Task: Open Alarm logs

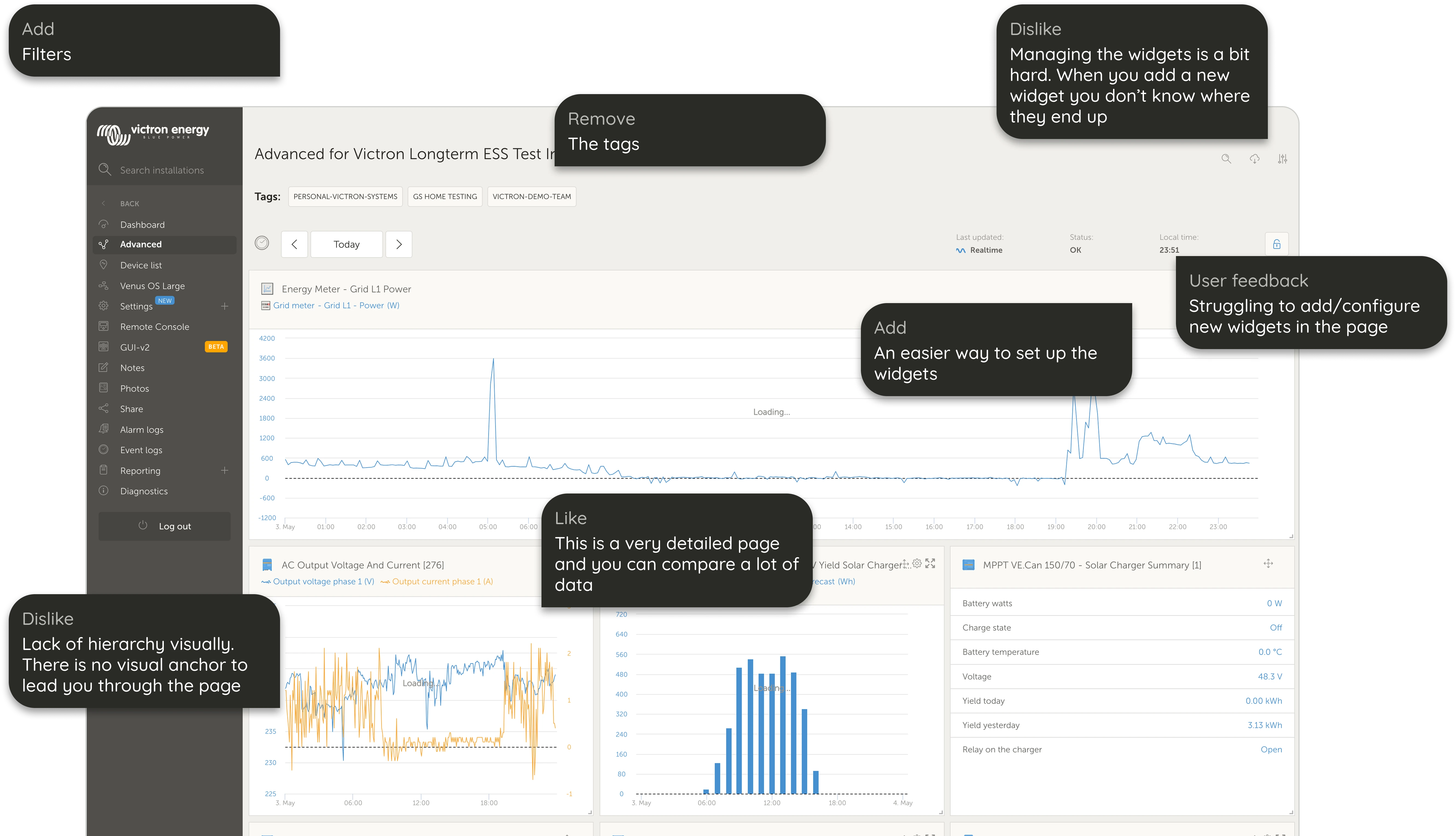Action: 142,429
